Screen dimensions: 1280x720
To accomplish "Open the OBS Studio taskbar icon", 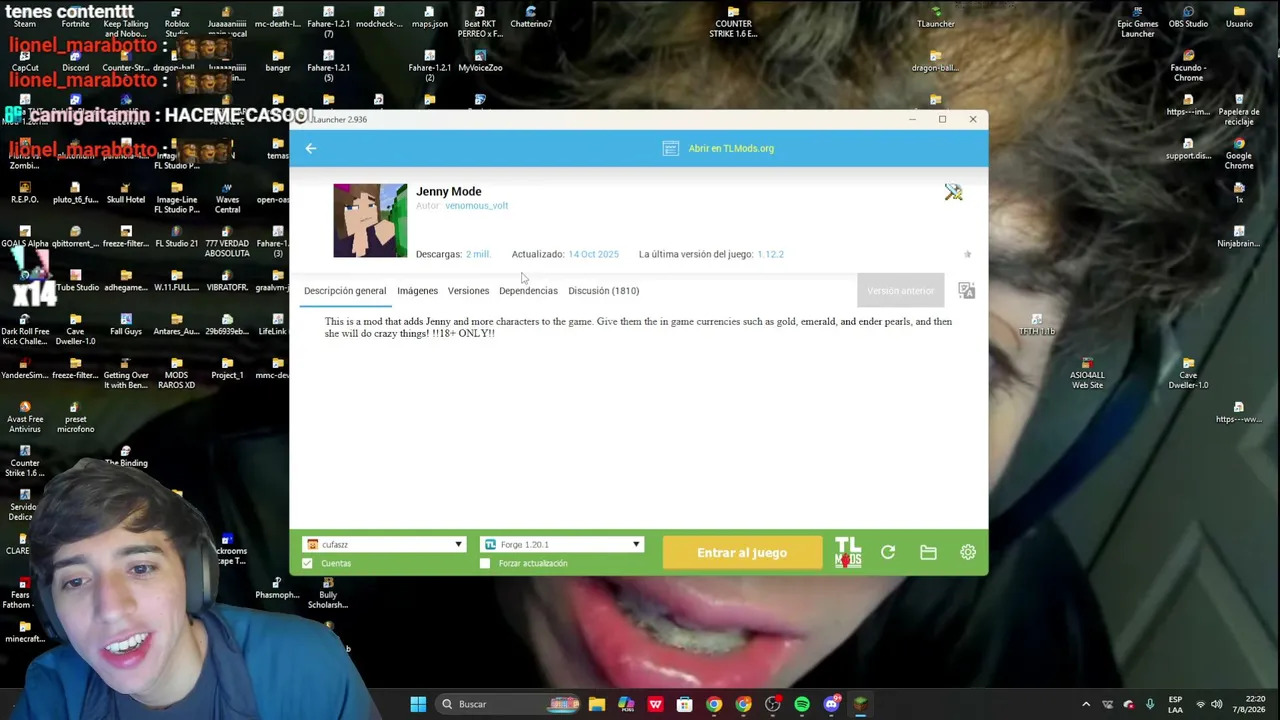I will pyautogui.click(x=772, y=704).
